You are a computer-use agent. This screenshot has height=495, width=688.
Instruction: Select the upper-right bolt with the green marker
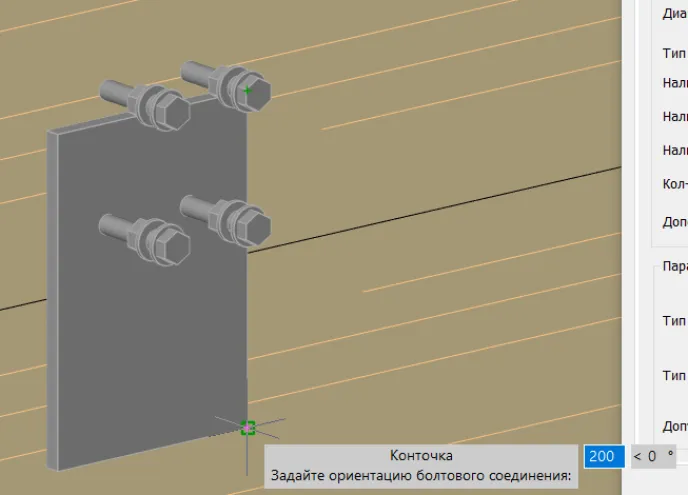(x=227, y=82)
